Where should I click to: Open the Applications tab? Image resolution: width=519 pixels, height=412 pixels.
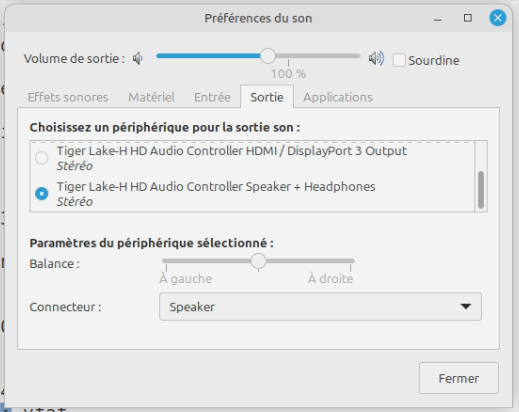pos(338,97)
